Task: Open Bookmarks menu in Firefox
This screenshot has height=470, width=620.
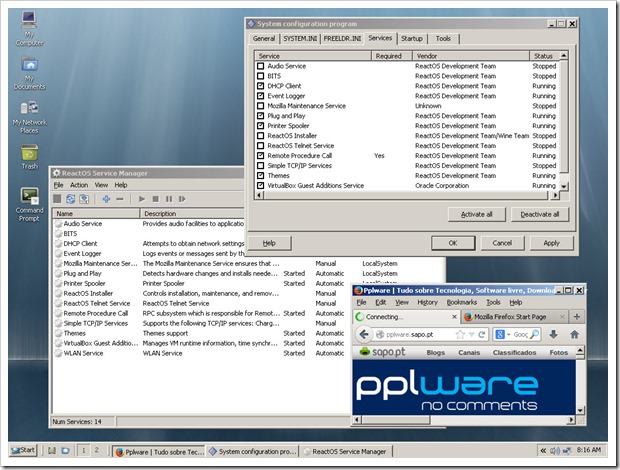Action: [461, 302]
